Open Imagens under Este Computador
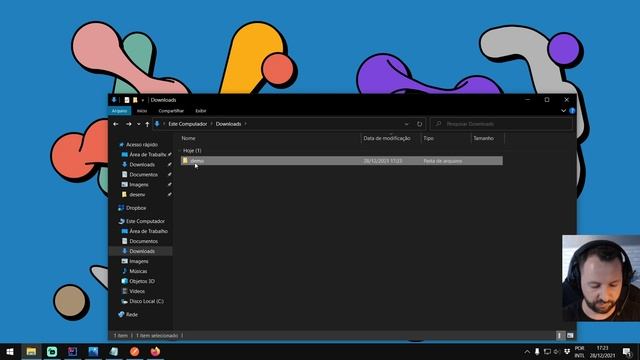The width and height of the screenshot is (640, 360). click(138, 261)
